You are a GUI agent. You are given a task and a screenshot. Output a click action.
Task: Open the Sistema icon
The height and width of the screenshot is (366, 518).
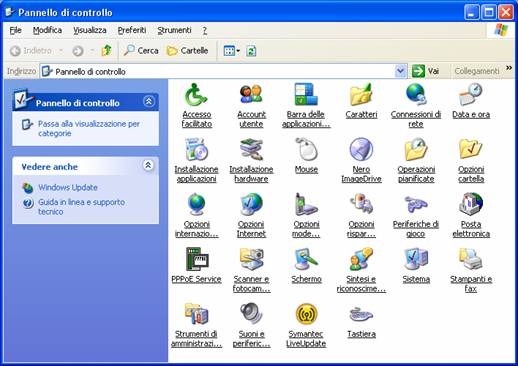tap(416, 259)
